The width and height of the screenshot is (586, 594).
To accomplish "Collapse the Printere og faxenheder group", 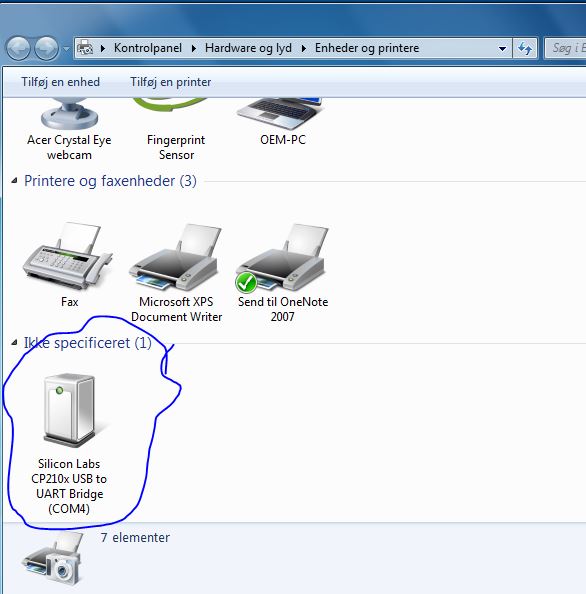I will (x=14, y=181).
